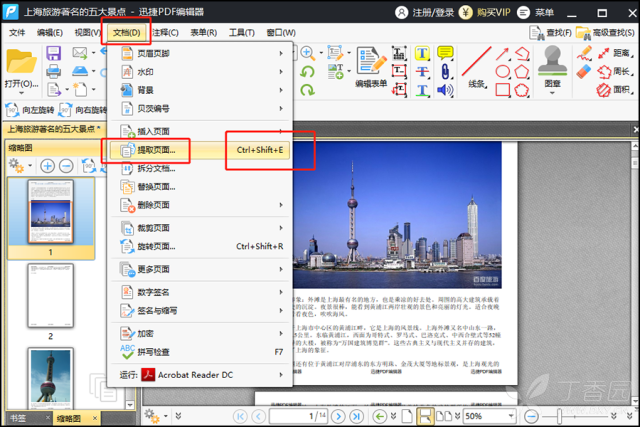Switch to the 书签 tab
640x427 pixels.
click(18, 418)
